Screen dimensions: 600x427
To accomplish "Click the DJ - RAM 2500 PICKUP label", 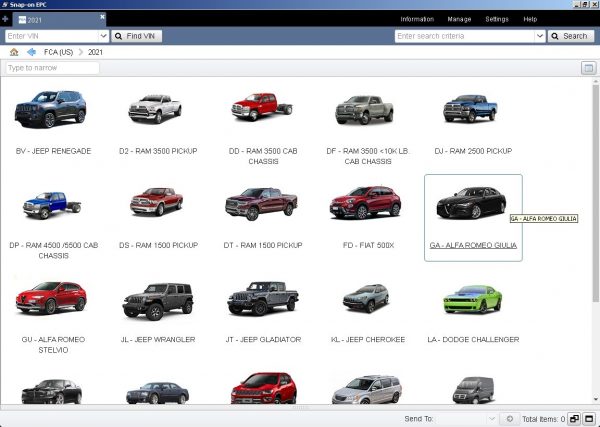I will coord(473,151).
